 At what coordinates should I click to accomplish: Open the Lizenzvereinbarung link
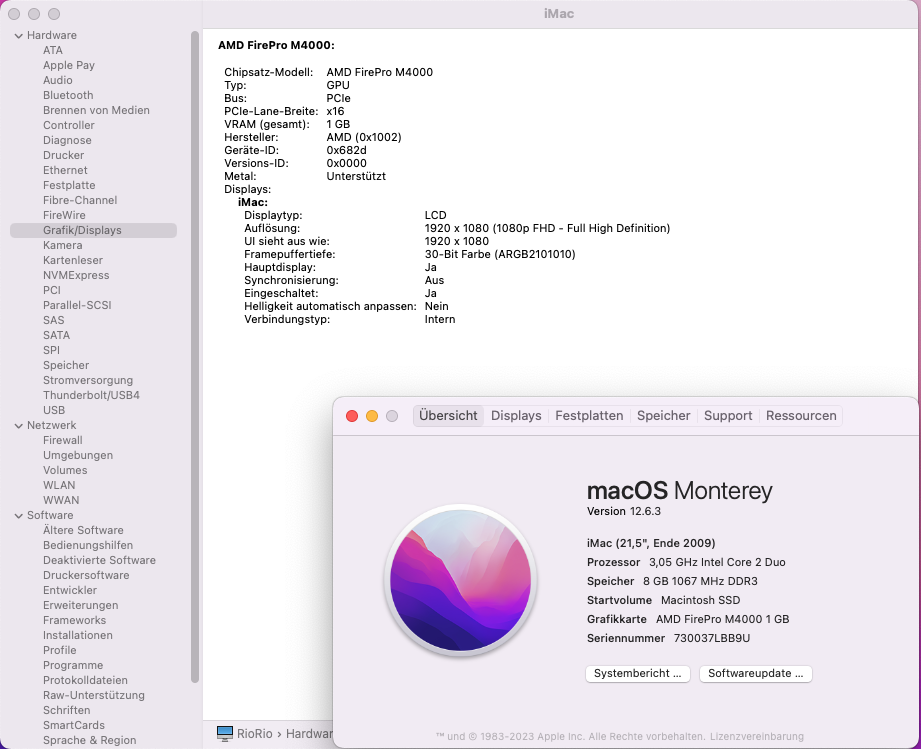[757, 737]
